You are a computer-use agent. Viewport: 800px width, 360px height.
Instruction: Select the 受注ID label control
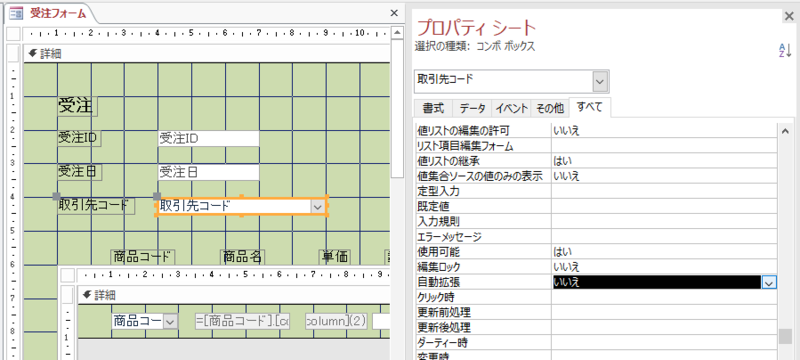pyautogui.click(x=79, y=138)
